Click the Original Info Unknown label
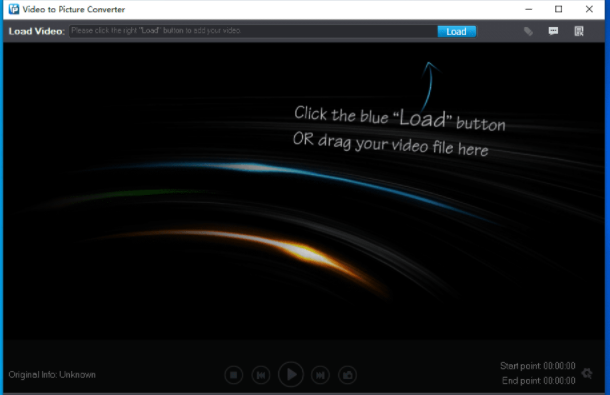 click(x=52, y=375)
